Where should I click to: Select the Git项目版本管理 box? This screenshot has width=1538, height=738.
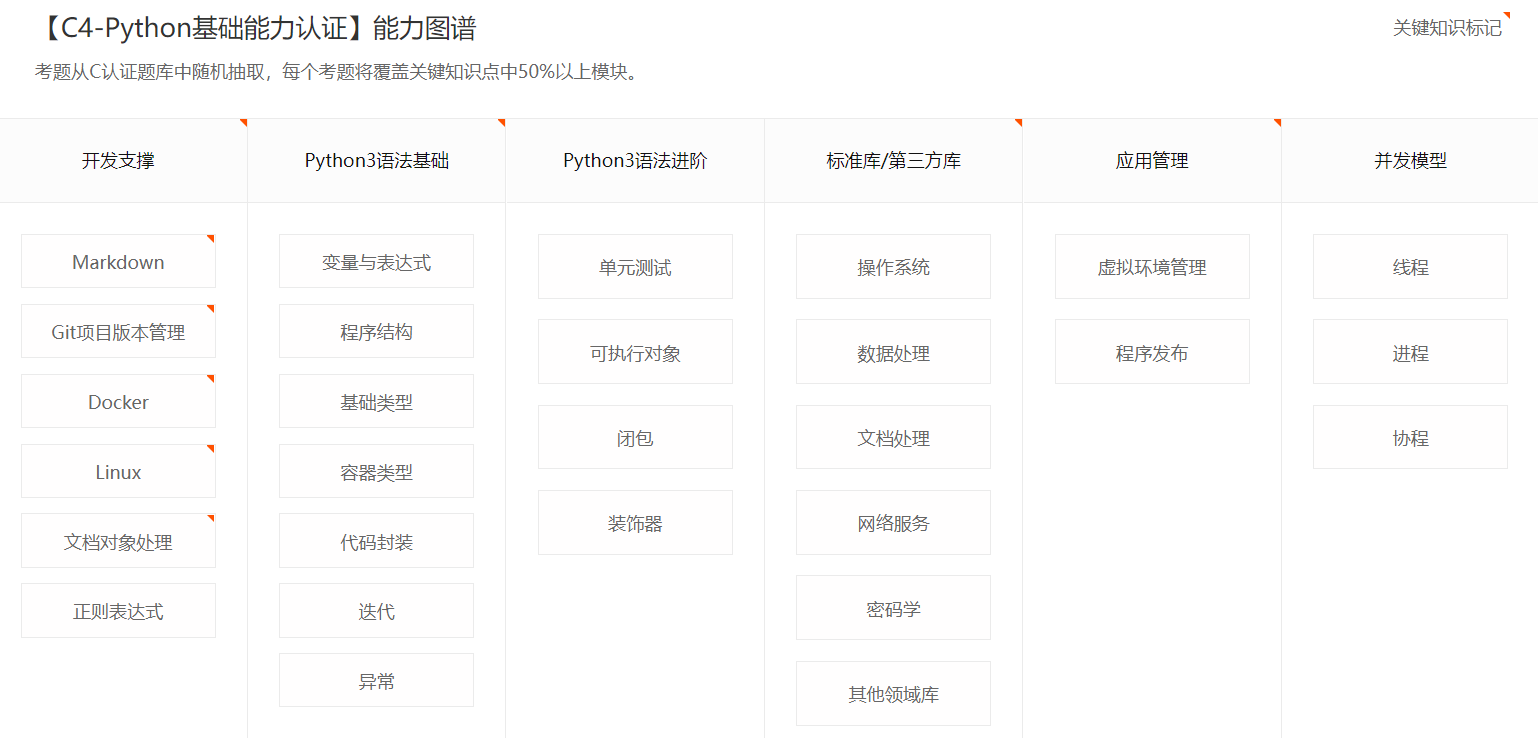118,332
